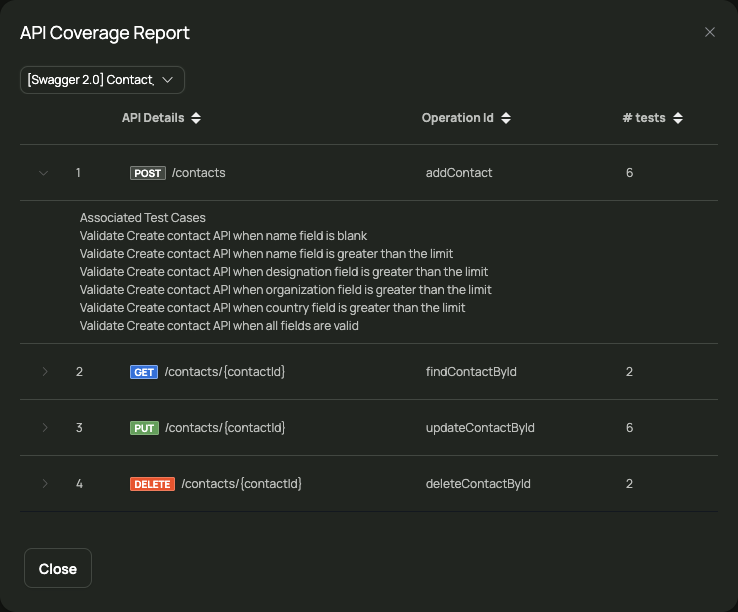Select country field greater than limit test
This screenshot has width=738, height=612.
pyautogui.click(x=272, y=308)
